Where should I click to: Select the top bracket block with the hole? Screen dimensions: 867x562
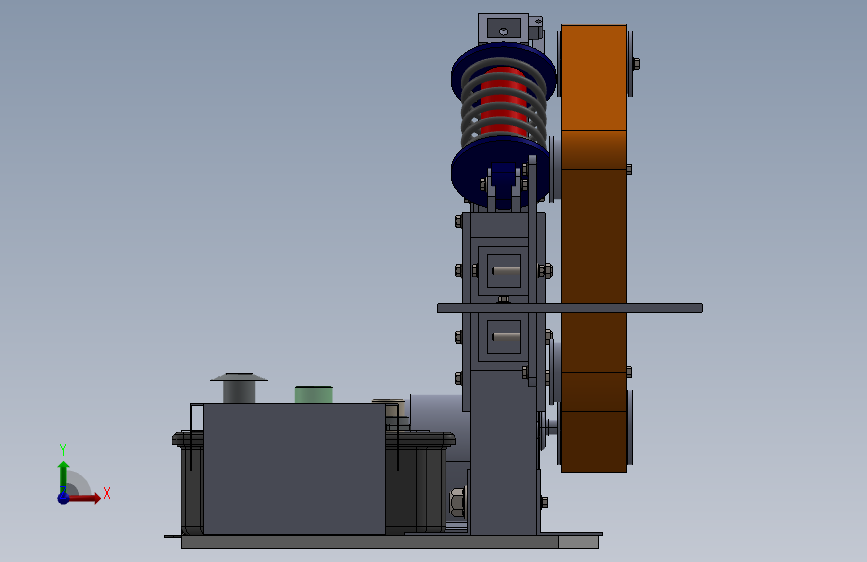(503, 28)
